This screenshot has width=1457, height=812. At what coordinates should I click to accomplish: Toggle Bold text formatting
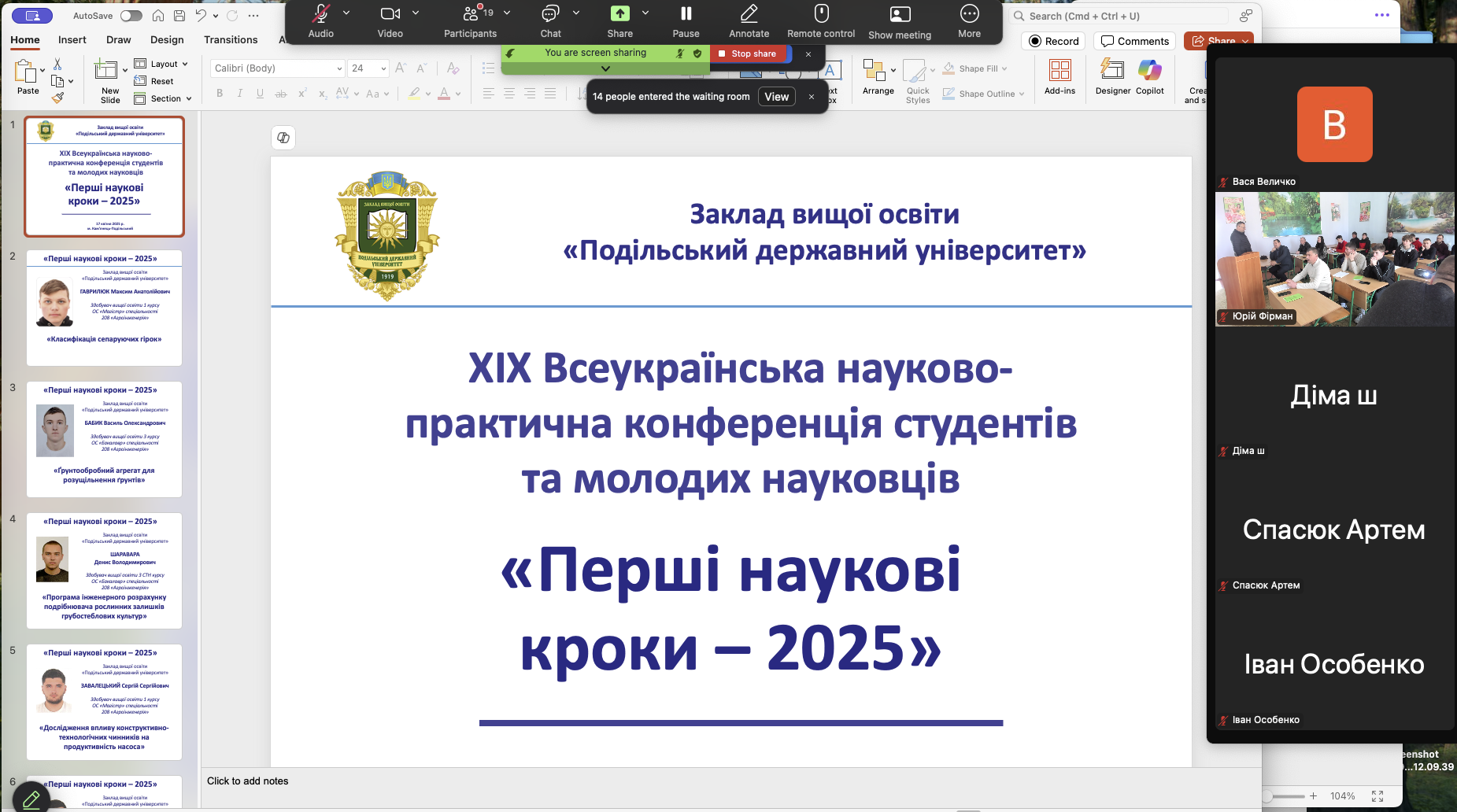220,94
